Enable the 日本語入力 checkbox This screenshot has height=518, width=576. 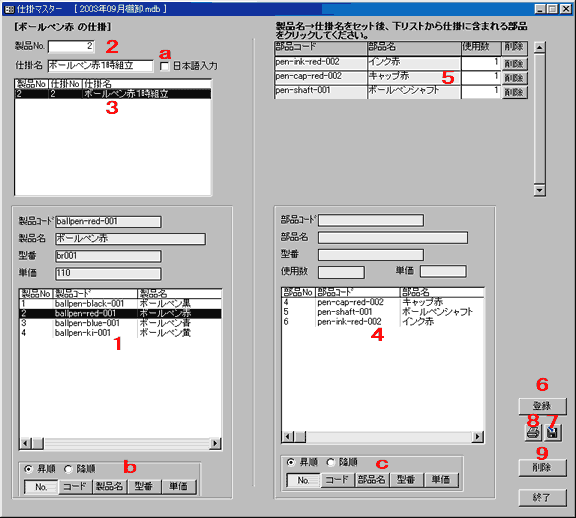[164, 66]
